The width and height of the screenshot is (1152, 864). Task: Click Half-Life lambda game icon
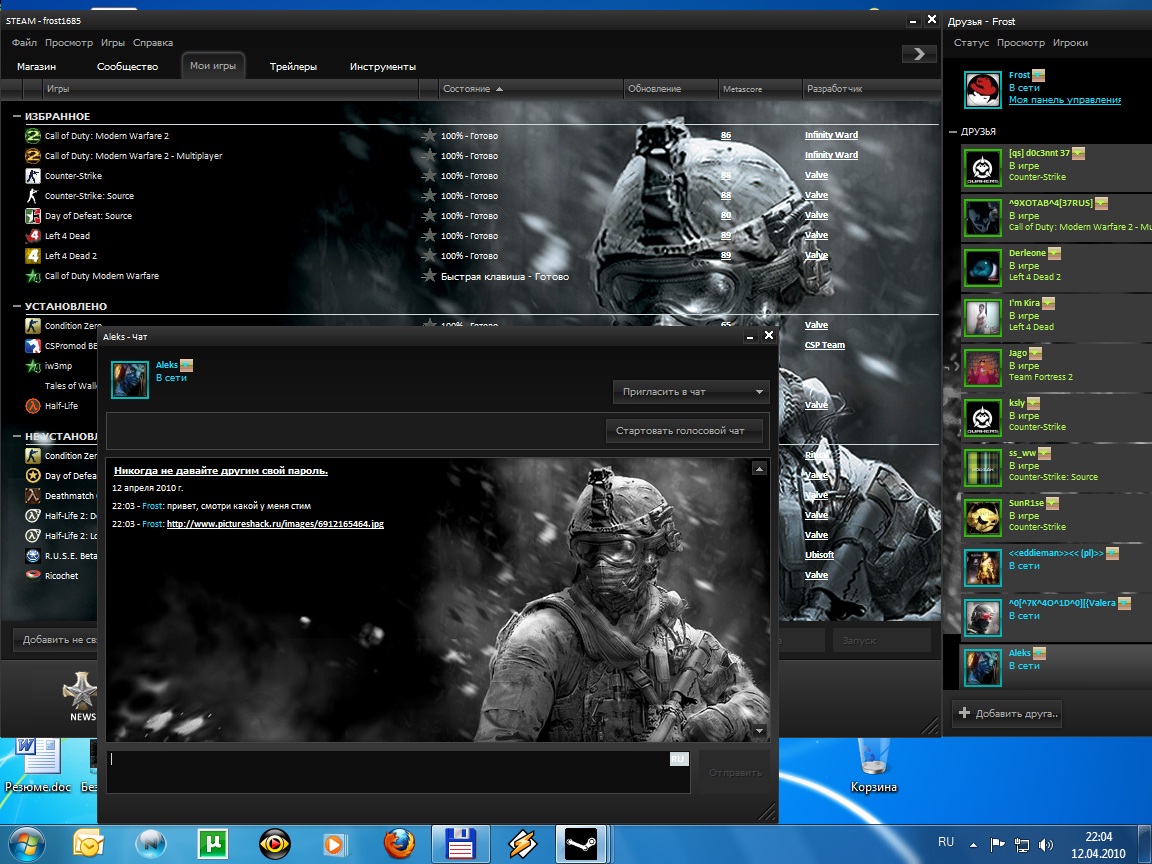pos(32,406)
